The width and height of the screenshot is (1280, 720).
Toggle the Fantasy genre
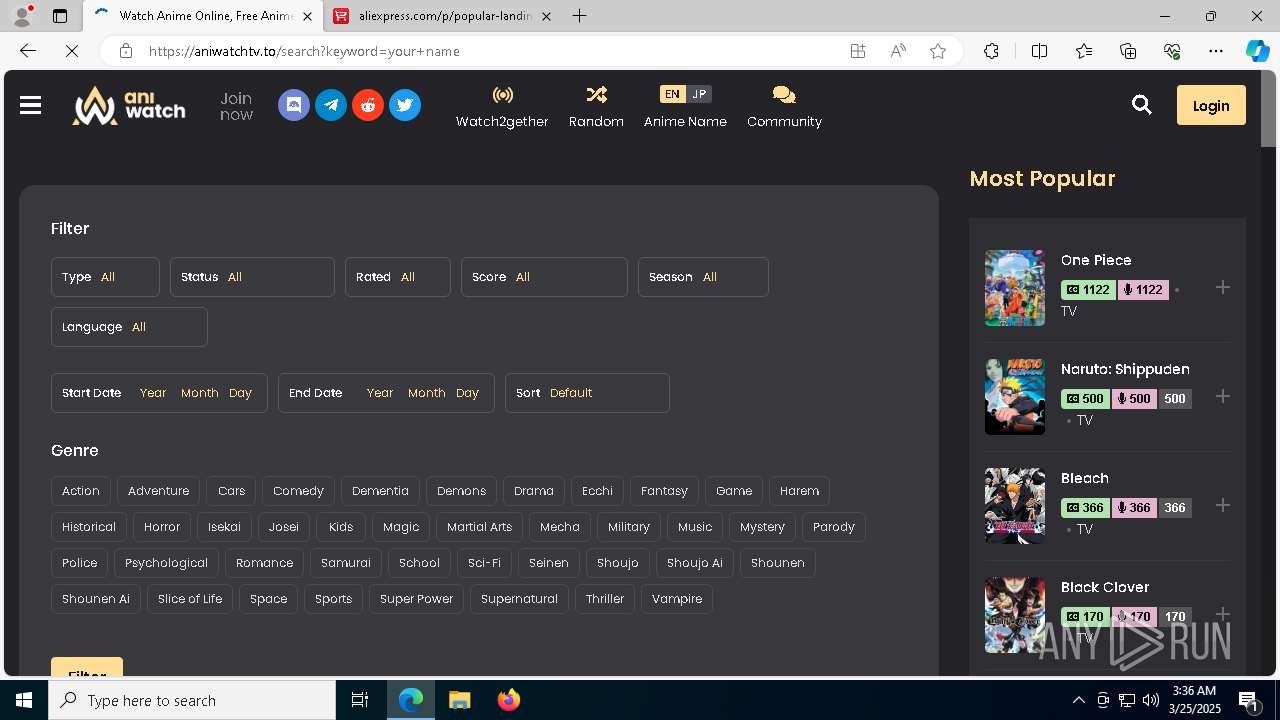[664, 491]
